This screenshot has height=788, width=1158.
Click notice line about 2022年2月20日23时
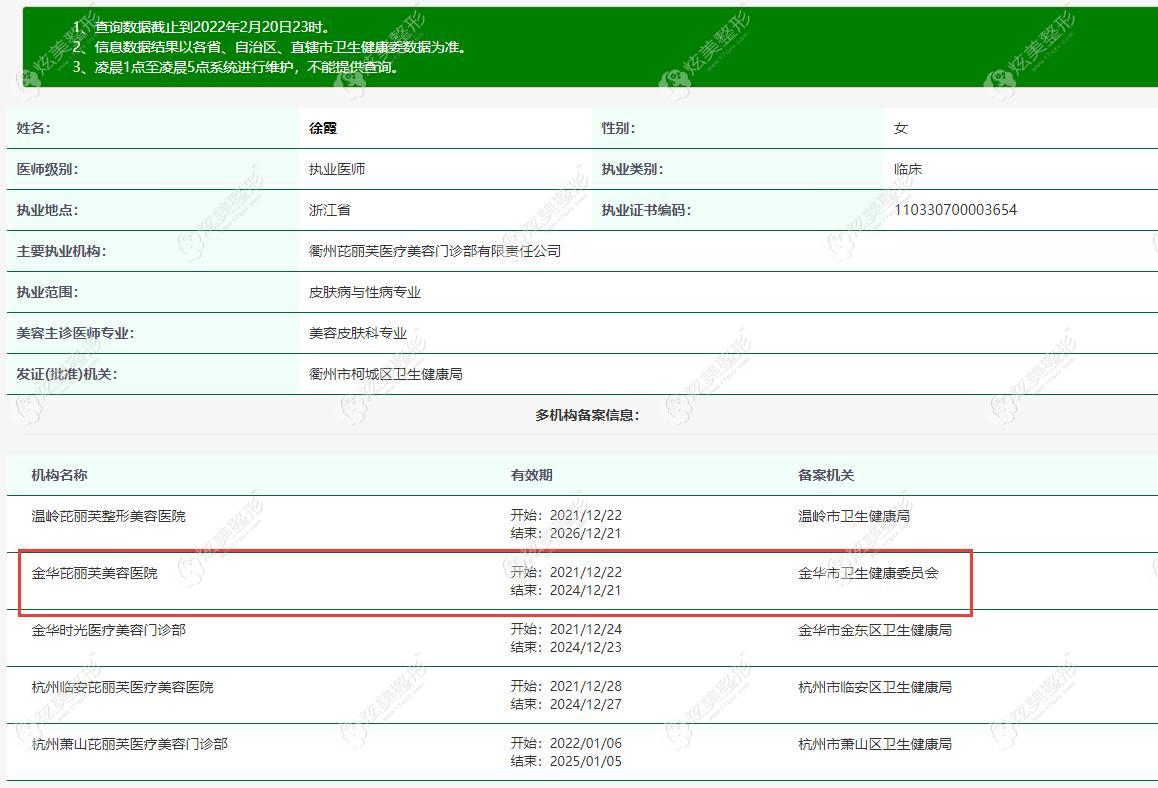pos(201,27)
